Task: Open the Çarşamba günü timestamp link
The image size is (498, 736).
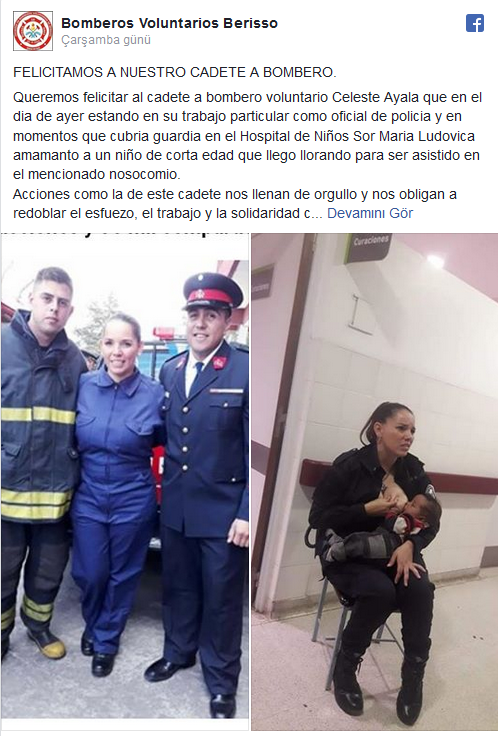Action: (106, 40)
